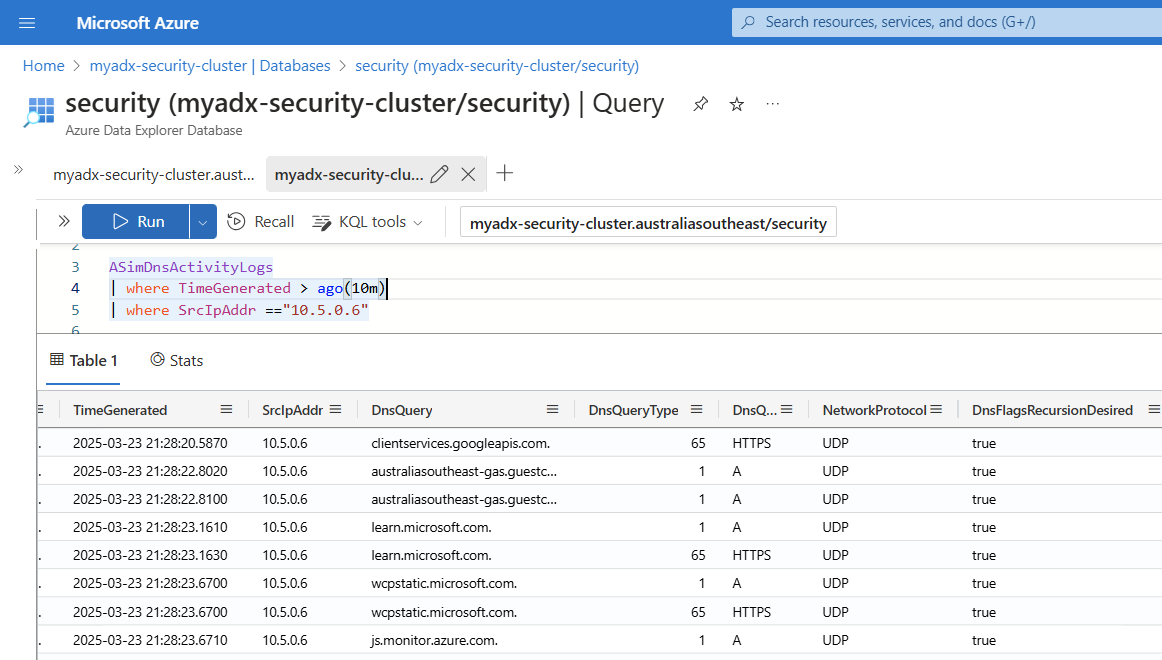
Task: Recall the previous query
Action: (260, 221)
